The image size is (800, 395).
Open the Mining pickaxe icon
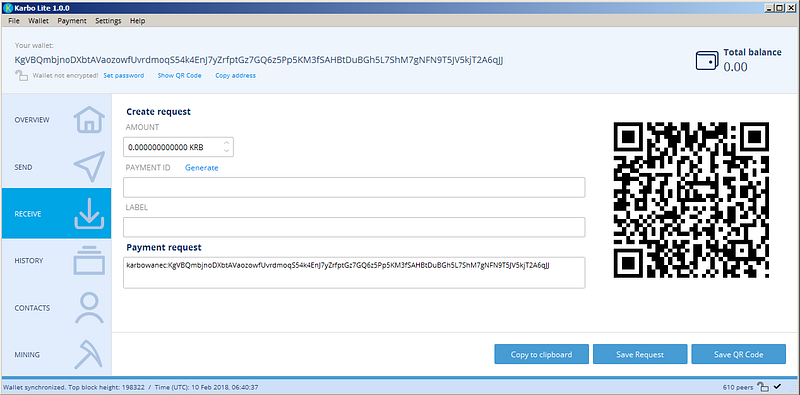(89, 354)
